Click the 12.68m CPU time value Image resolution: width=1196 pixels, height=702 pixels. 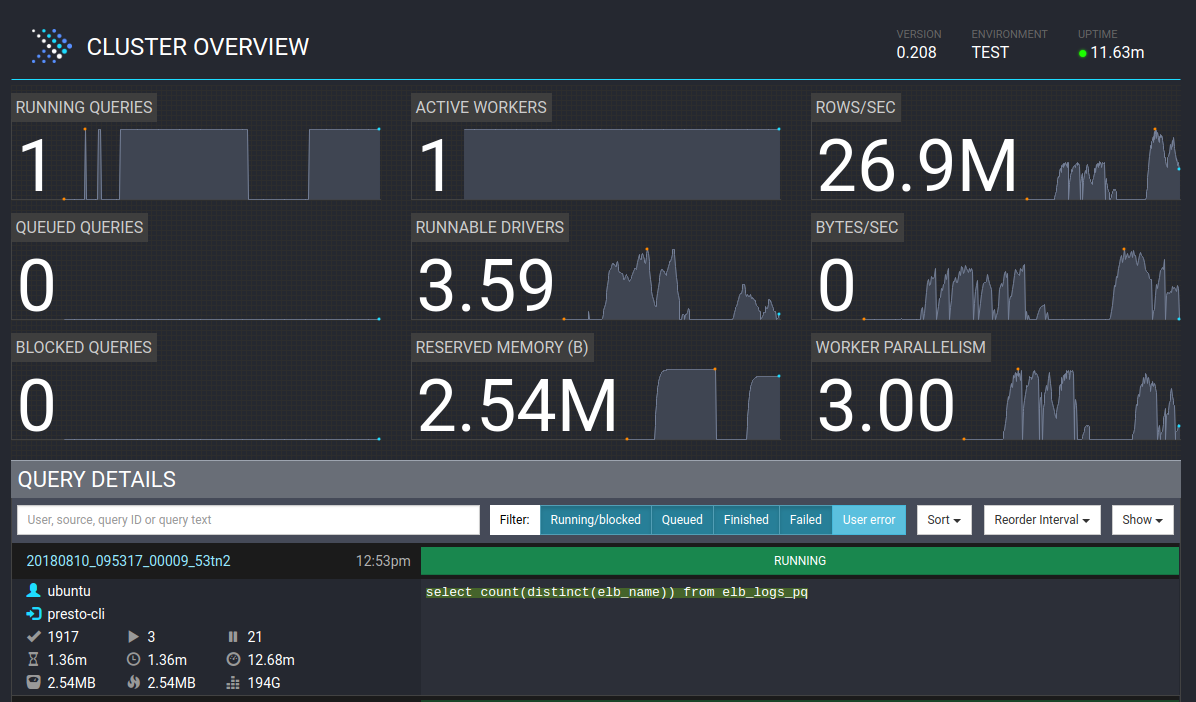pyautogui.click(x=271, y=659)
